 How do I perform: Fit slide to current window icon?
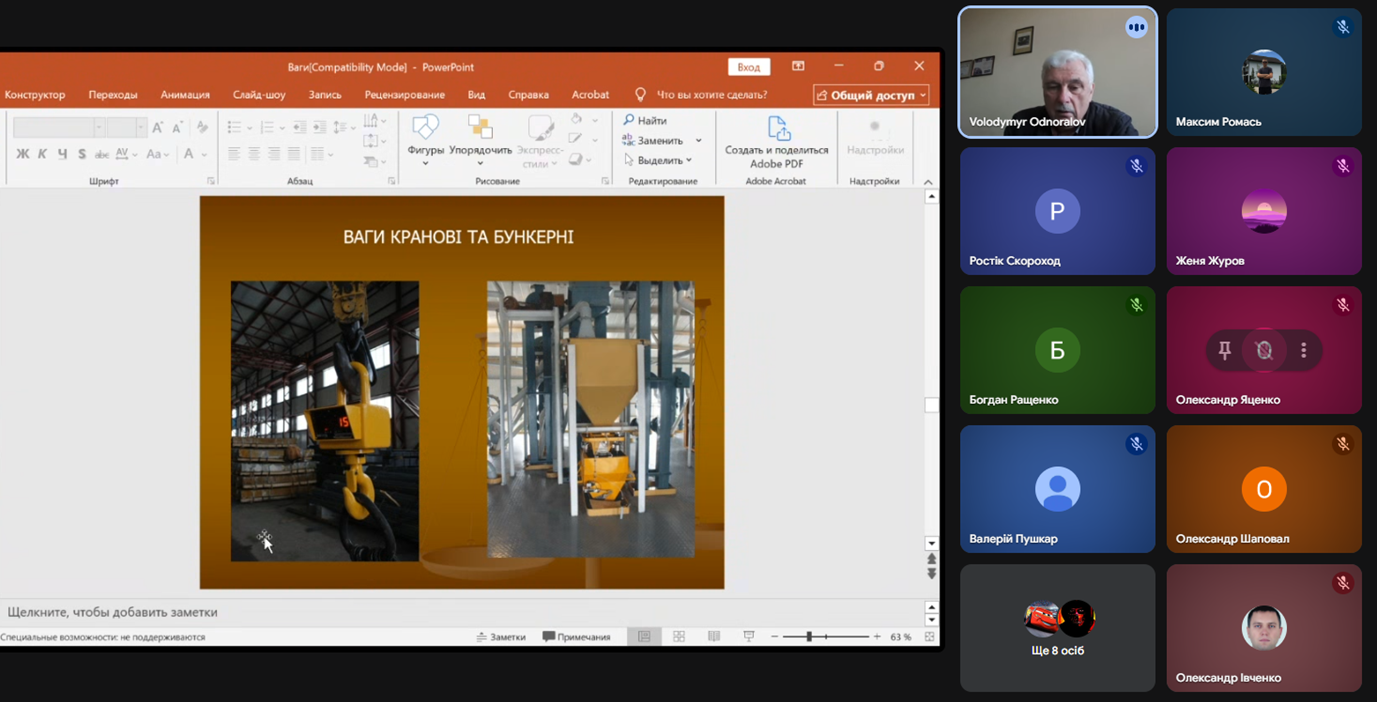(930, 637)
